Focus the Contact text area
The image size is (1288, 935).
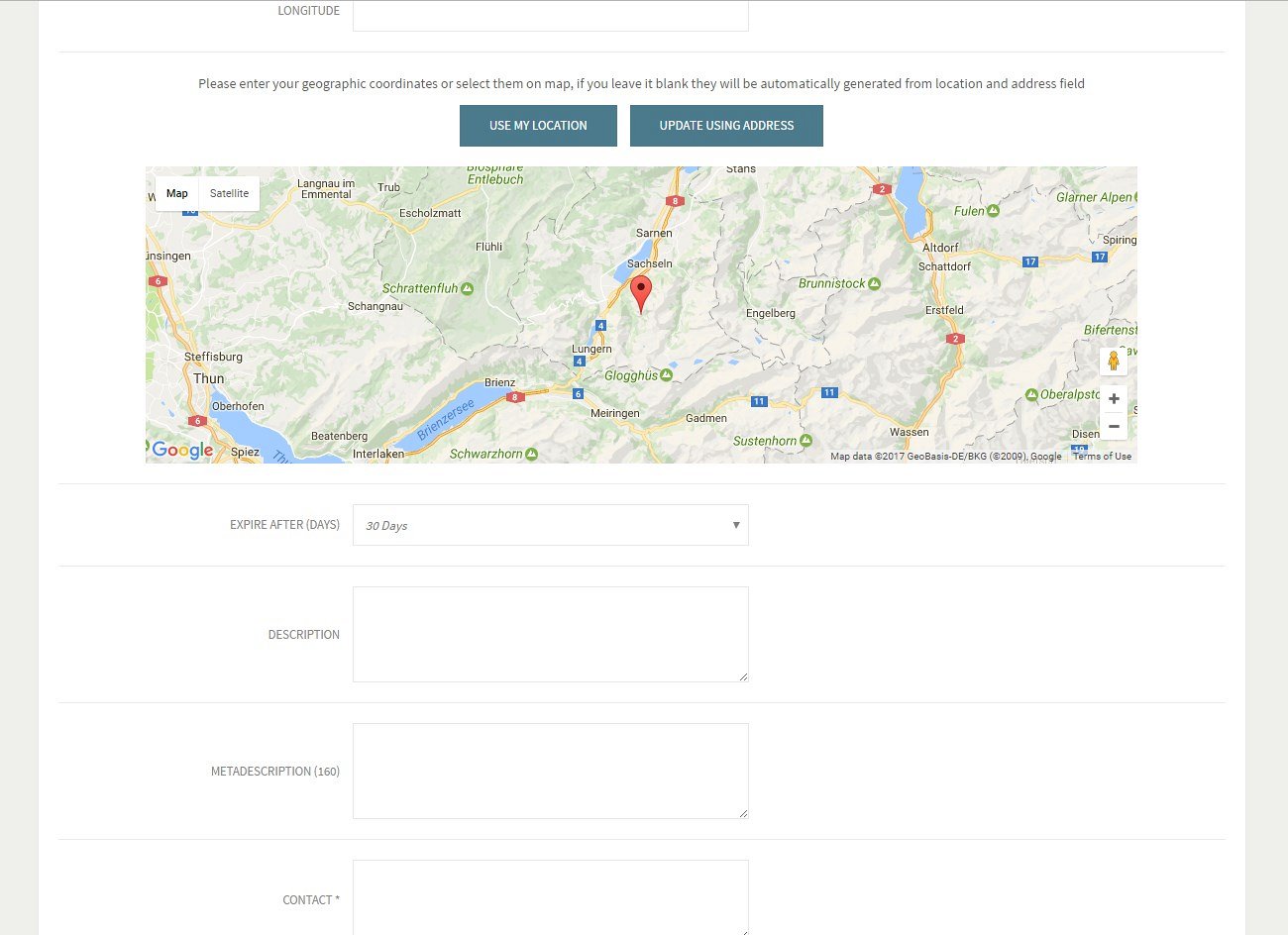(x=550, y=896)
